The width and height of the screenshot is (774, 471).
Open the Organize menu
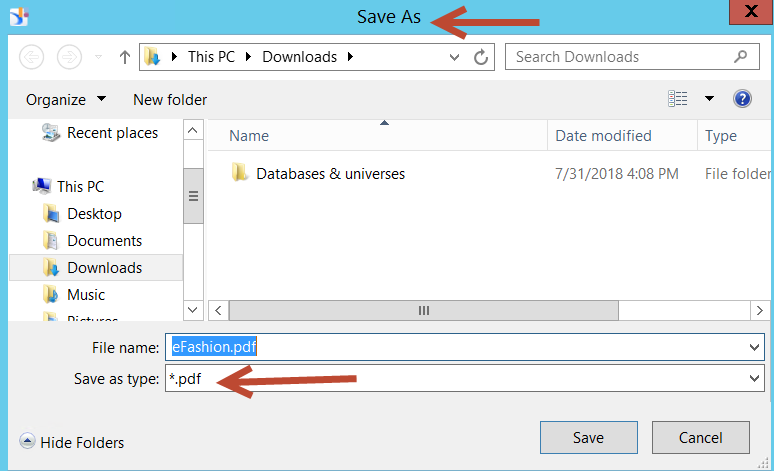(x=66, y=100)
